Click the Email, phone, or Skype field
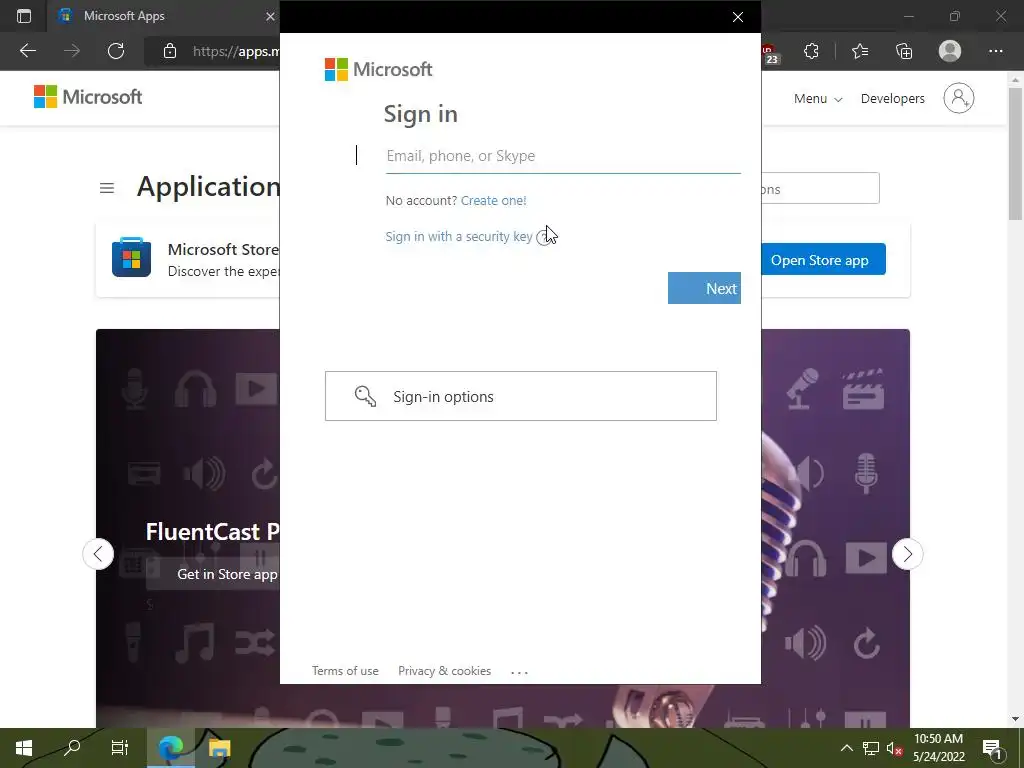Screen dimensions: 1024x768 pyautogui.click(x=563, y=156)
